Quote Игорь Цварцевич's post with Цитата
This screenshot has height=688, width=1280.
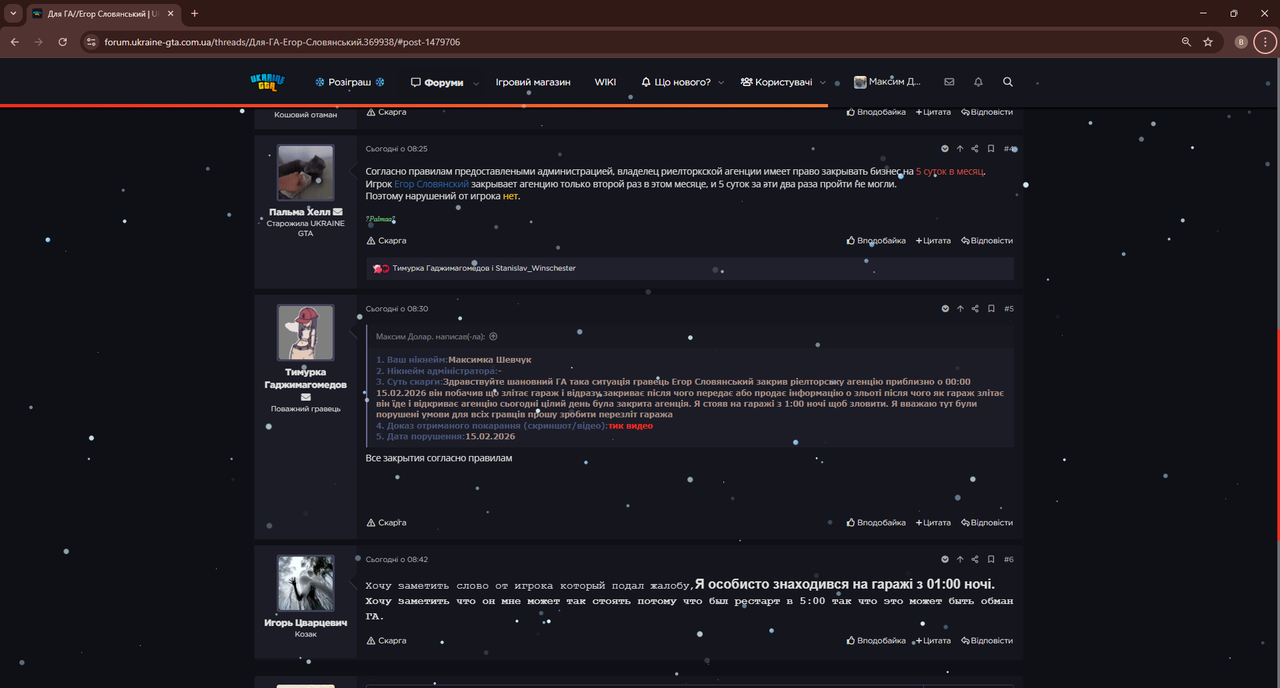[933, 641]
